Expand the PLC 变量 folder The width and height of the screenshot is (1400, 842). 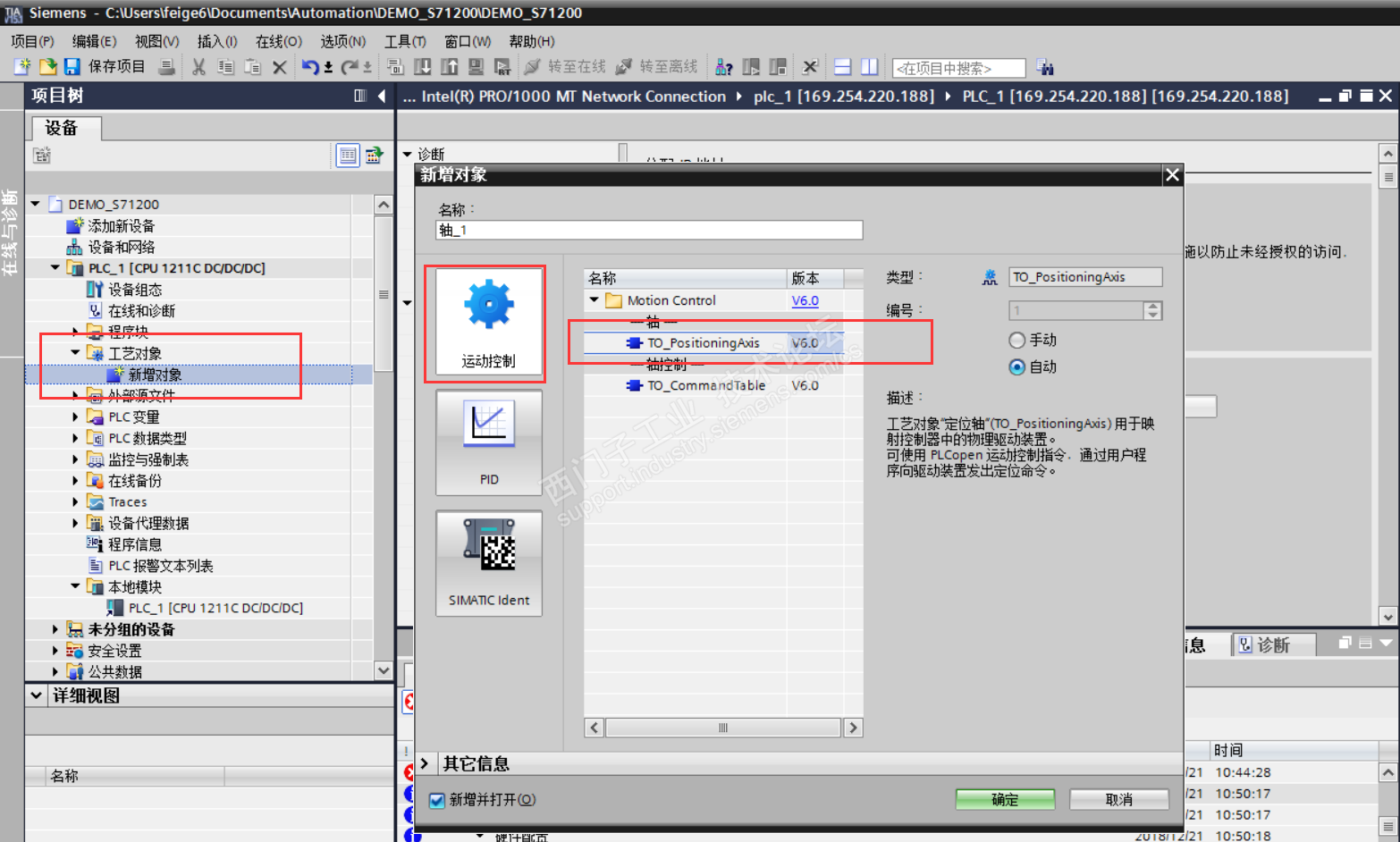75,417
